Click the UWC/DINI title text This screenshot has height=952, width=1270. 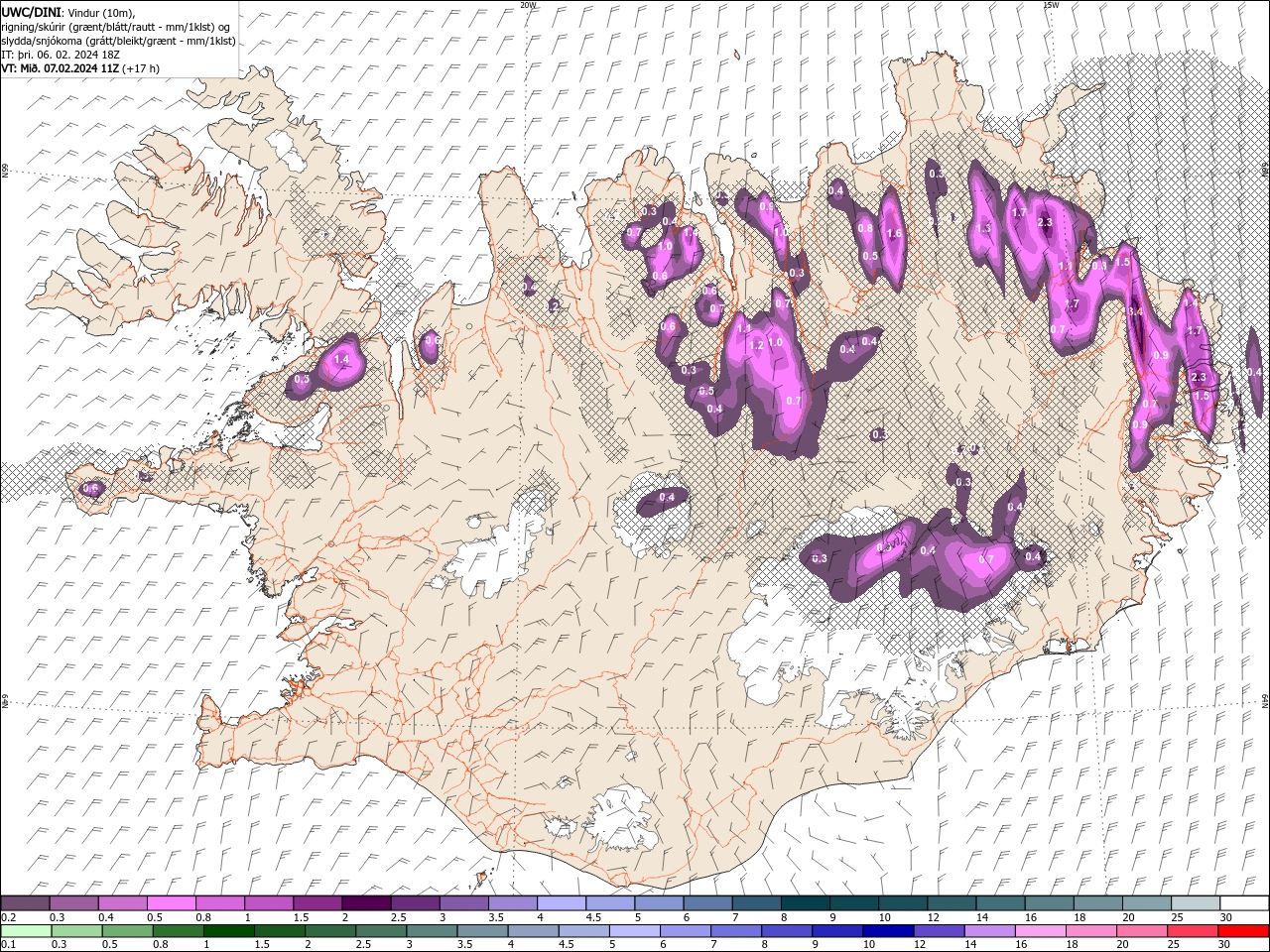32,12
